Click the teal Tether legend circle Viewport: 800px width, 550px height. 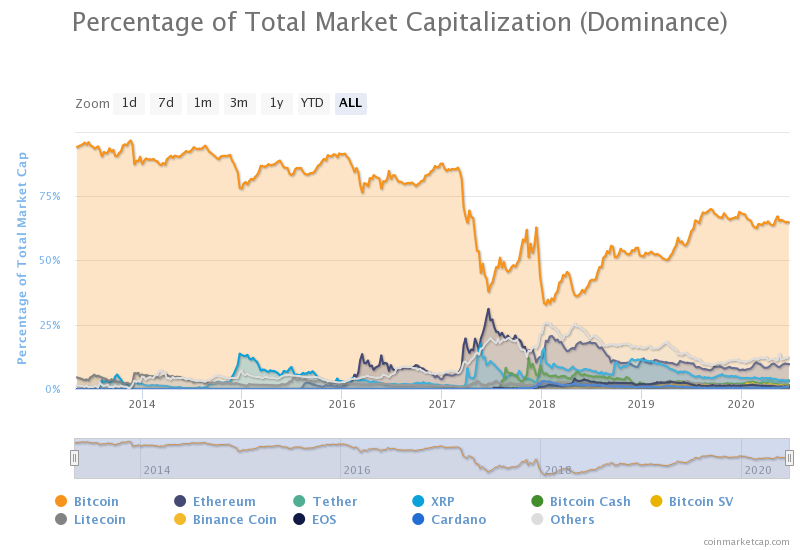pyautogui.click(x=299, y=501)
